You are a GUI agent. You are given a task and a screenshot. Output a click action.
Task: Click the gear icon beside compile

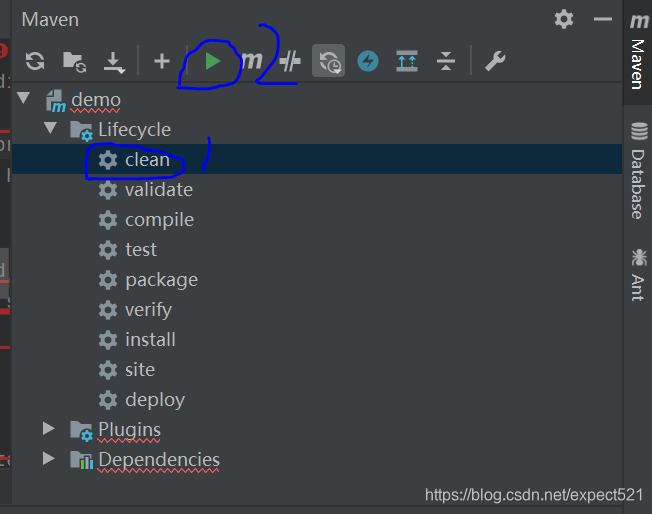pos(108,220)
